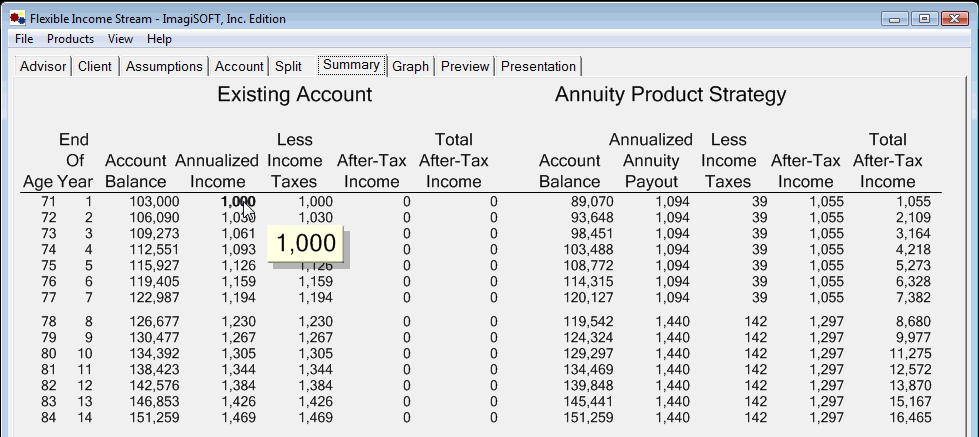Click Annuity account balance 93,648
The width and height of the screenshot is (979, 437).
[593, 218]
